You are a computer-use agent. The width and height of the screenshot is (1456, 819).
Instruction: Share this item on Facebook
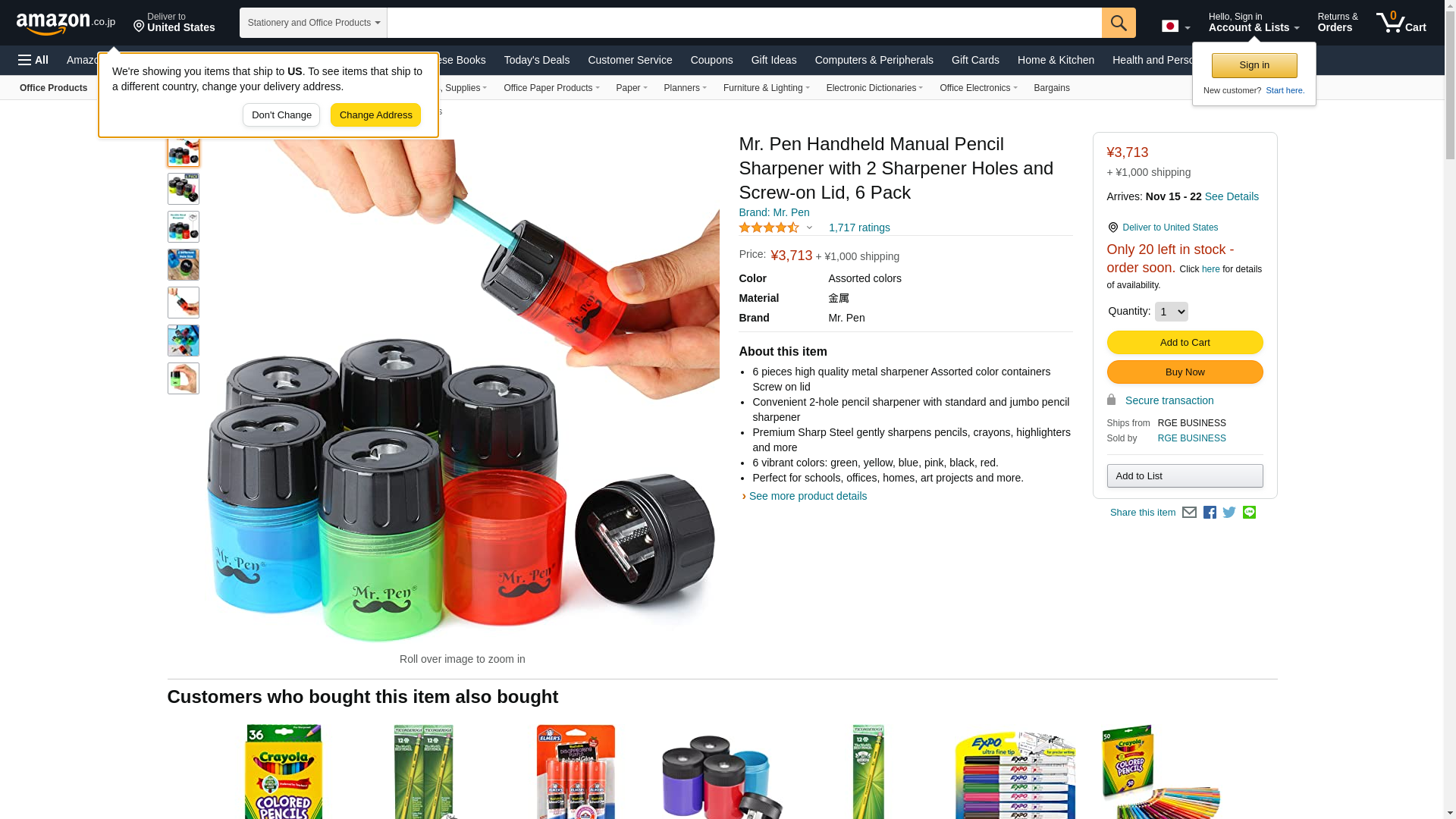click(1210, 513)
